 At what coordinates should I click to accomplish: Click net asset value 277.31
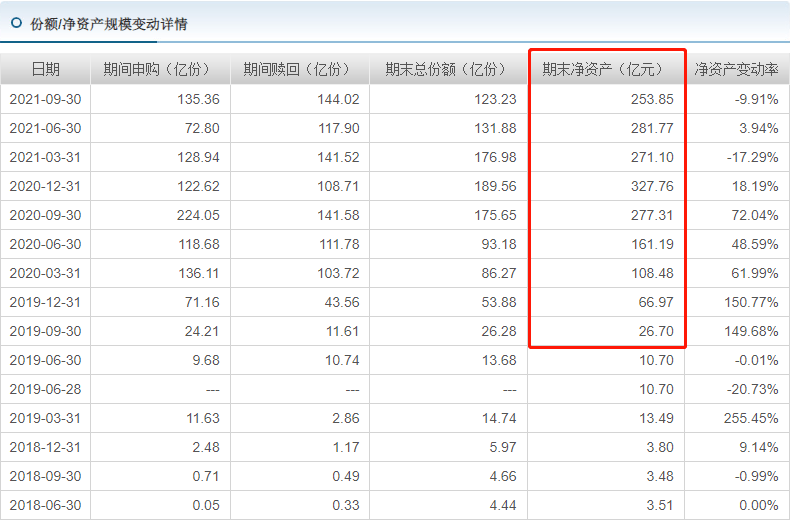coord(652,215)
